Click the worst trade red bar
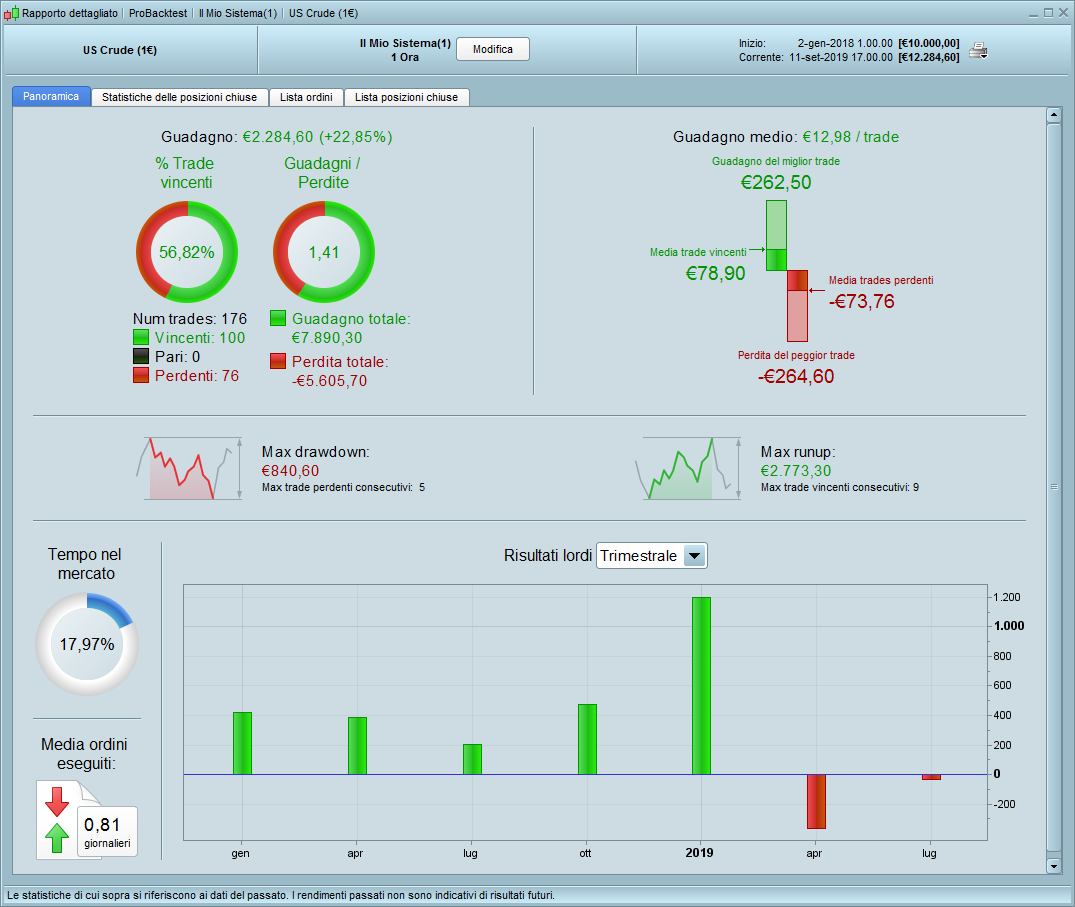 797,306
